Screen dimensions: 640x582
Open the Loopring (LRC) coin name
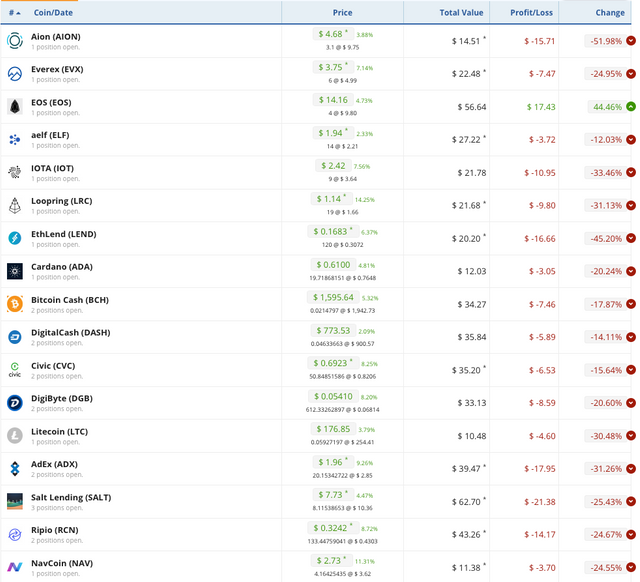(x=62, y=201)
